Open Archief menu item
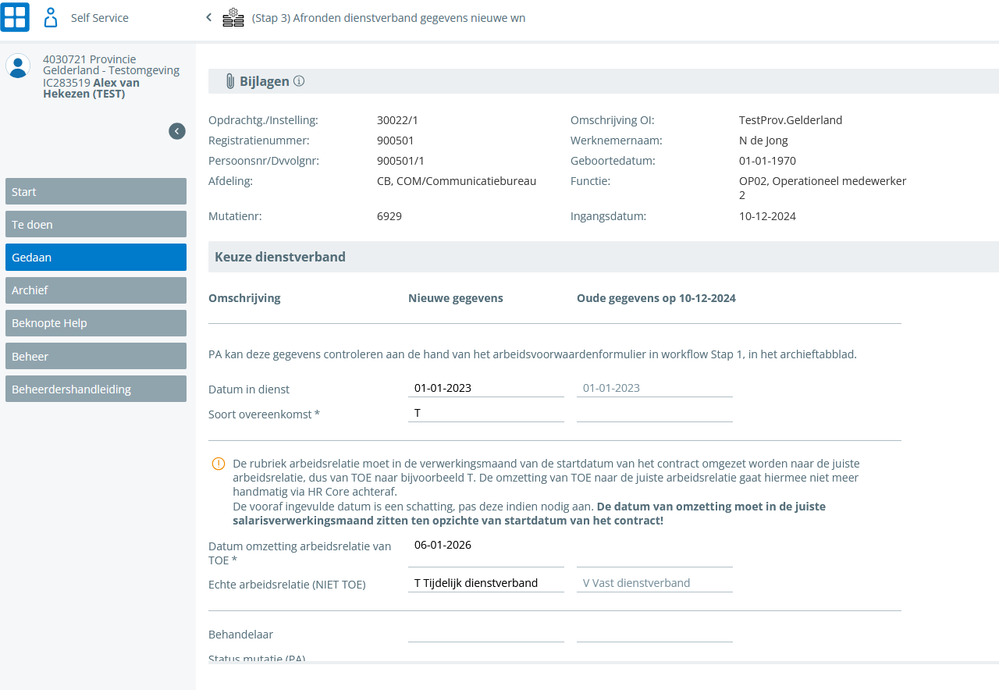Screen dimensions: 999x690 click(x=96, y=291)
